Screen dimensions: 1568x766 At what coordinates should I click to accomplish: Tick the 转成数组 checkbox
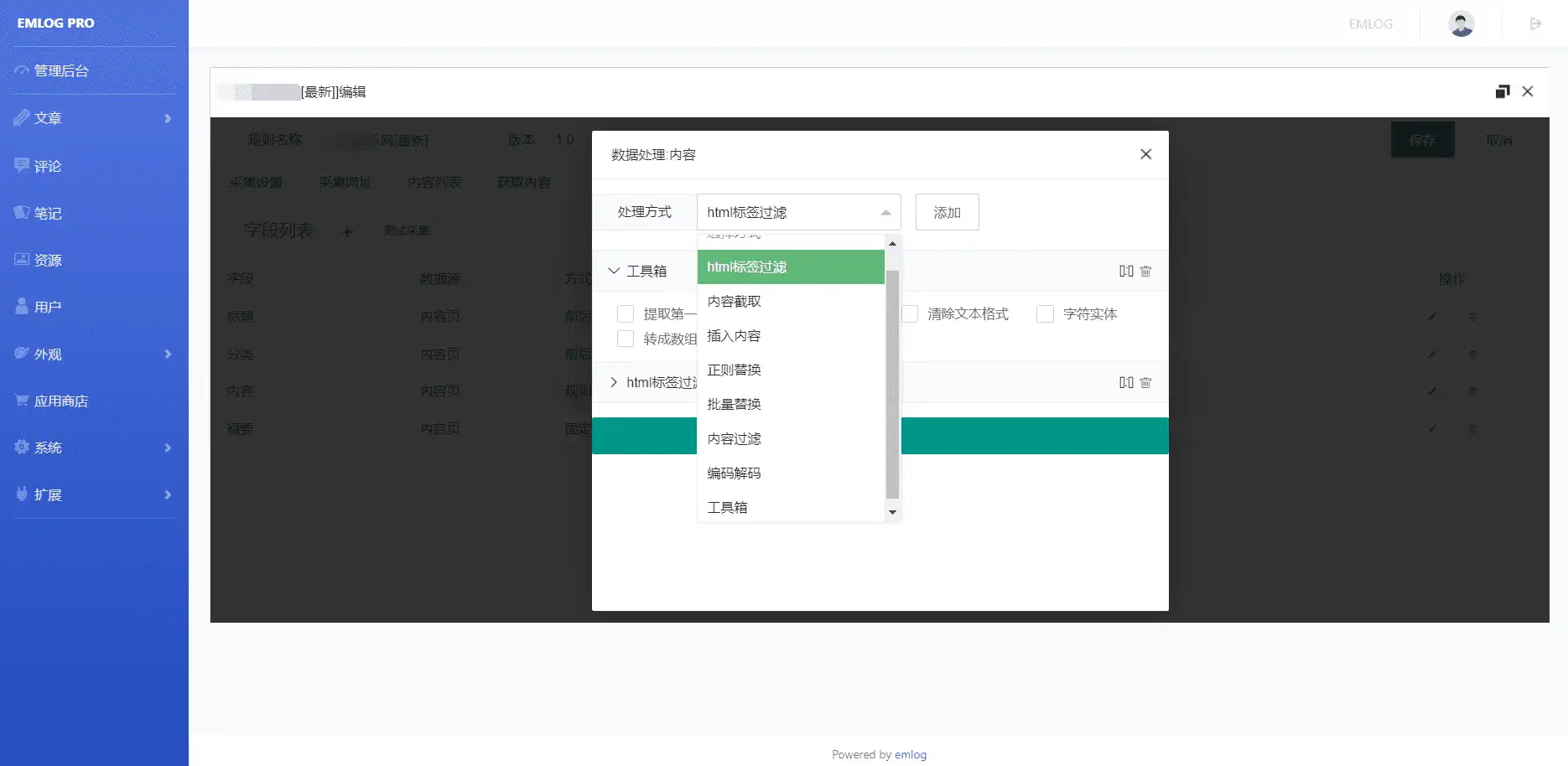click(x=626, y=339)
